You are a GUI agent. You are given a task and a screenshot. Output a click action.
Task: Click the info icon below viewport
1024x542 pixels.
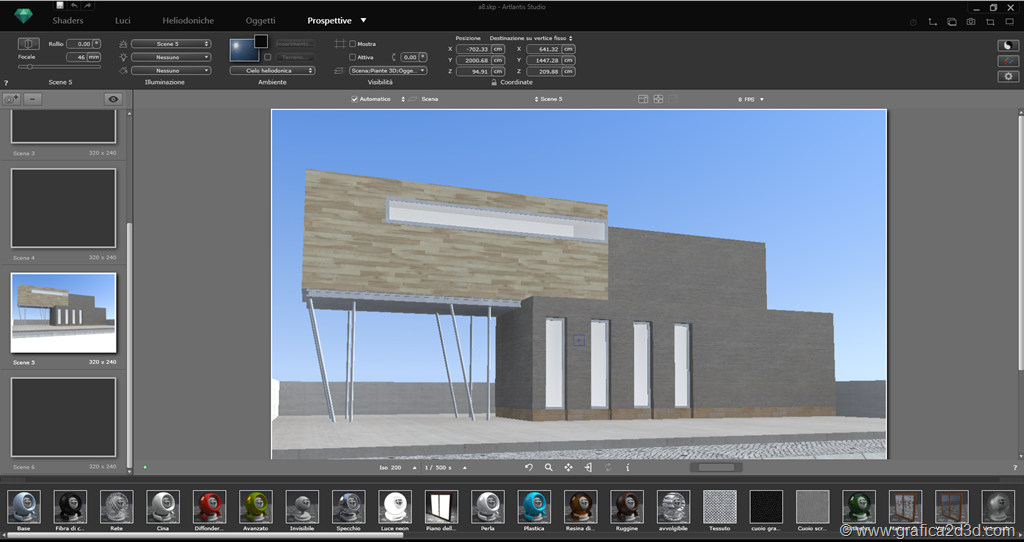coord(627,467)
